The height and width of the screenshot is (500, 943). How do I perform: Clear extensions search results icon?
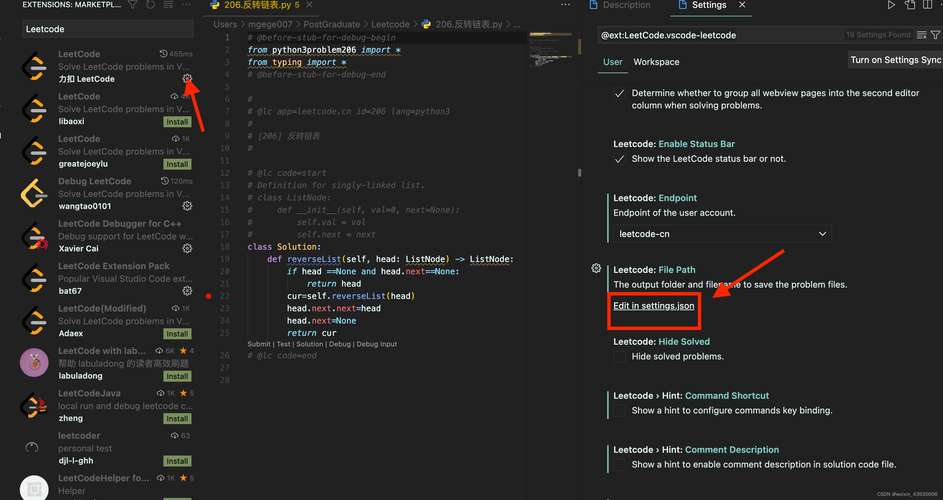(168, 5)
